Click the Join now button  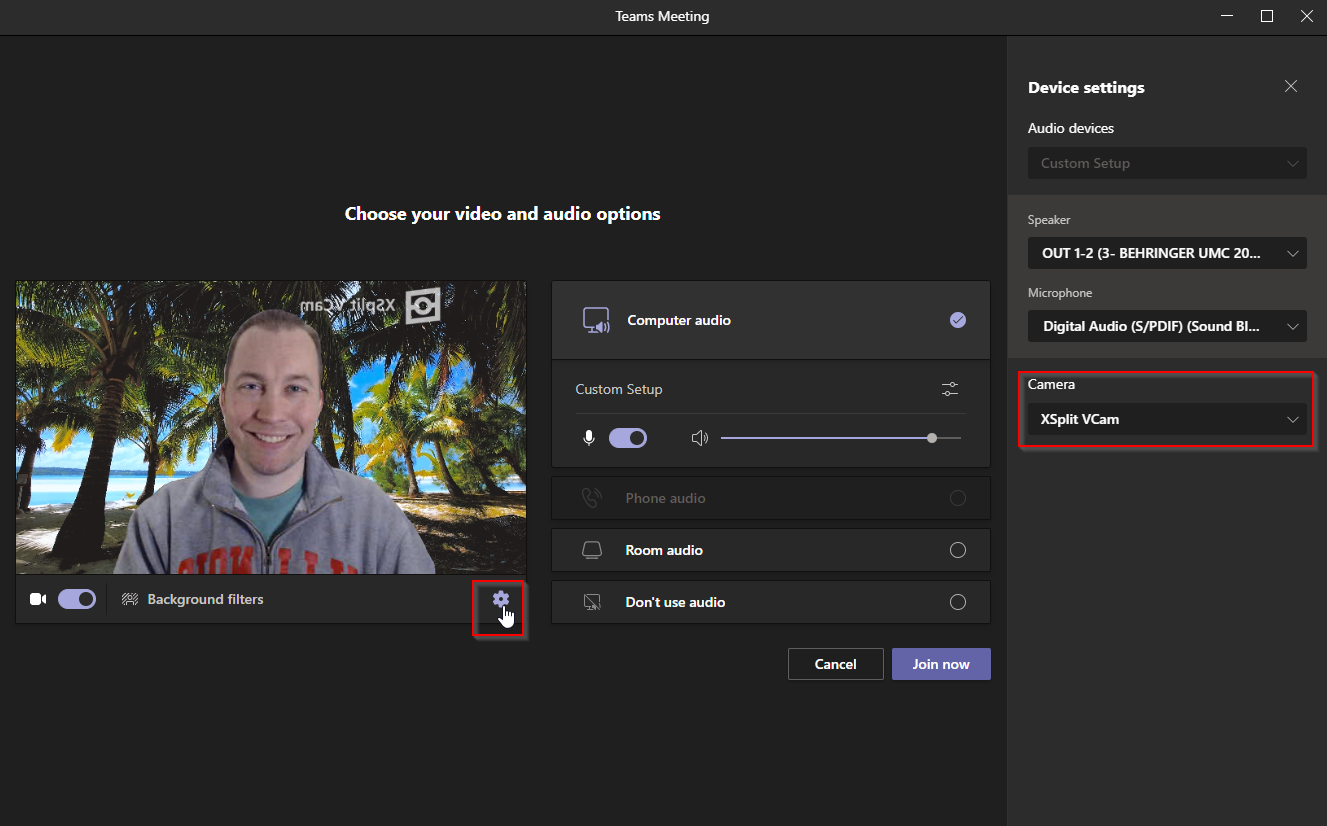[x=941, y=664]
